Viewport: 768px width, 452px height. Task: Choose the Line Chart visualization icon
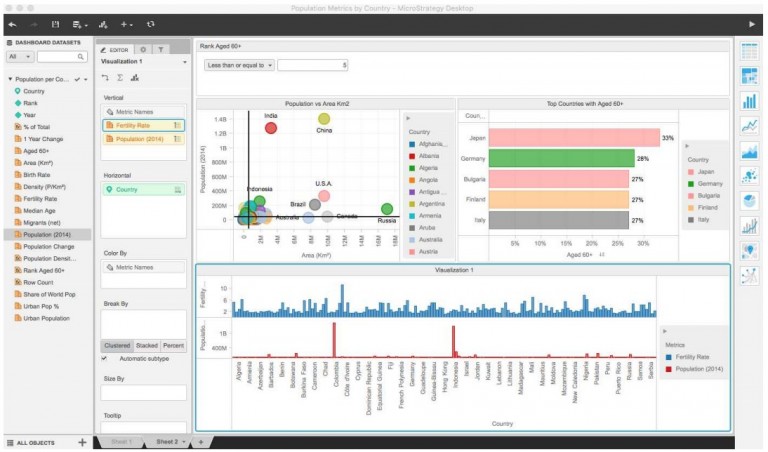point(750,125)
